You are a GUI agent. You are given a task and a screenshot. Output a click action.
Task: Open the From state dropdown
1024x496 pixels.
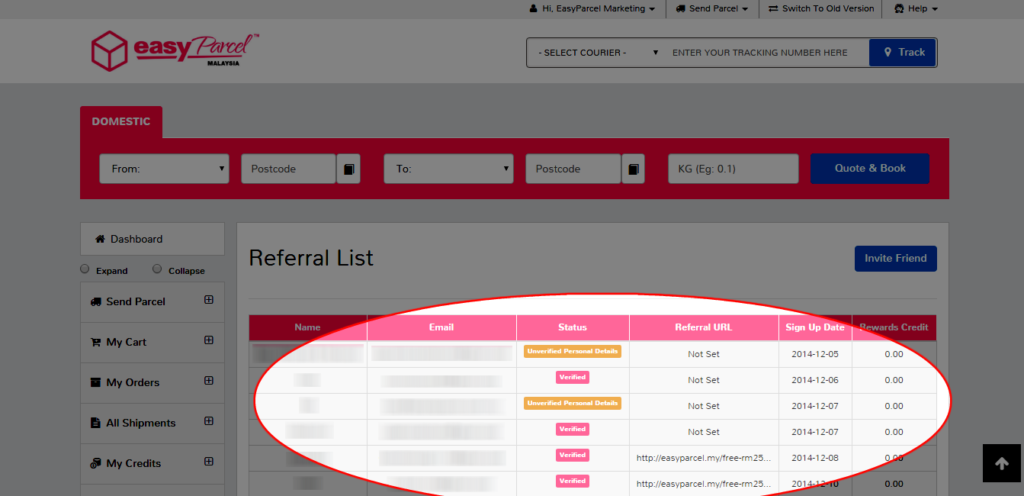click(x=164, y=169)
